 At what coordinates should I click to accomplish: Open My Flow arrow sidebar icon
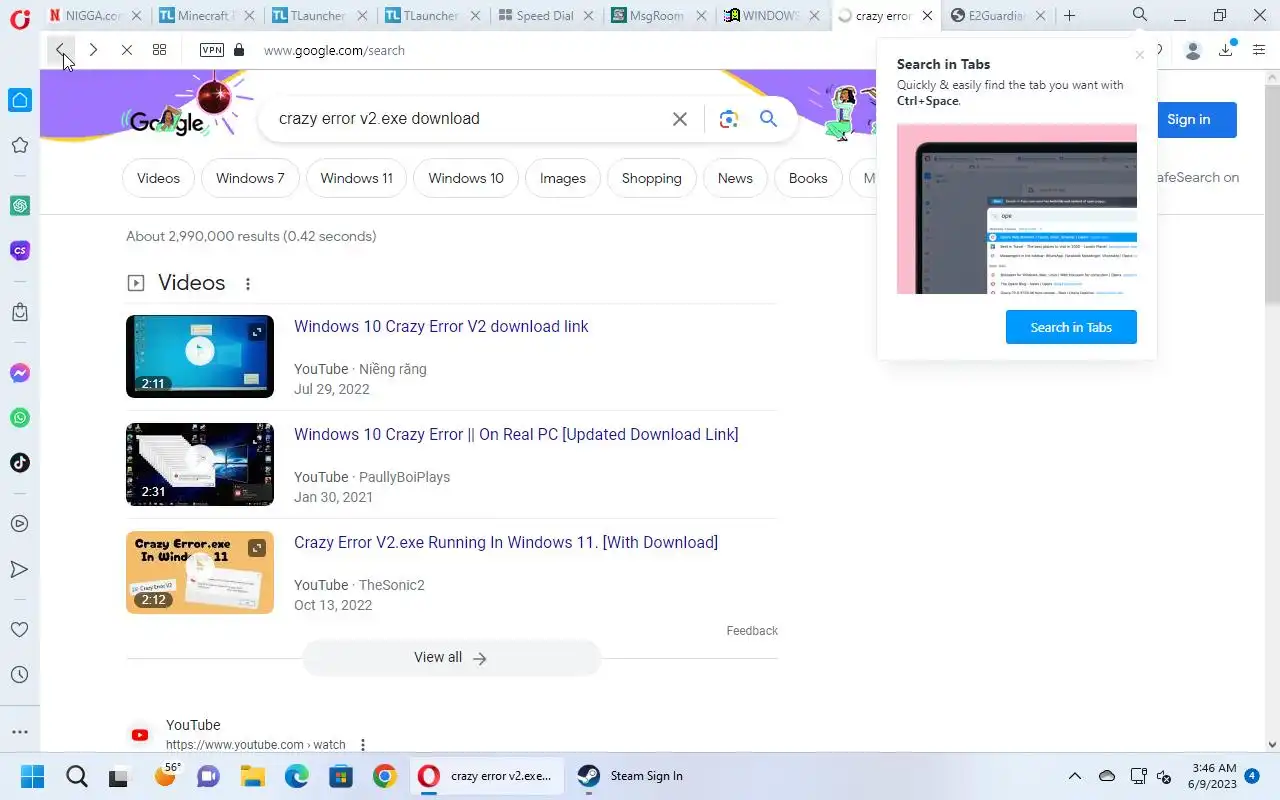point(20,569)
